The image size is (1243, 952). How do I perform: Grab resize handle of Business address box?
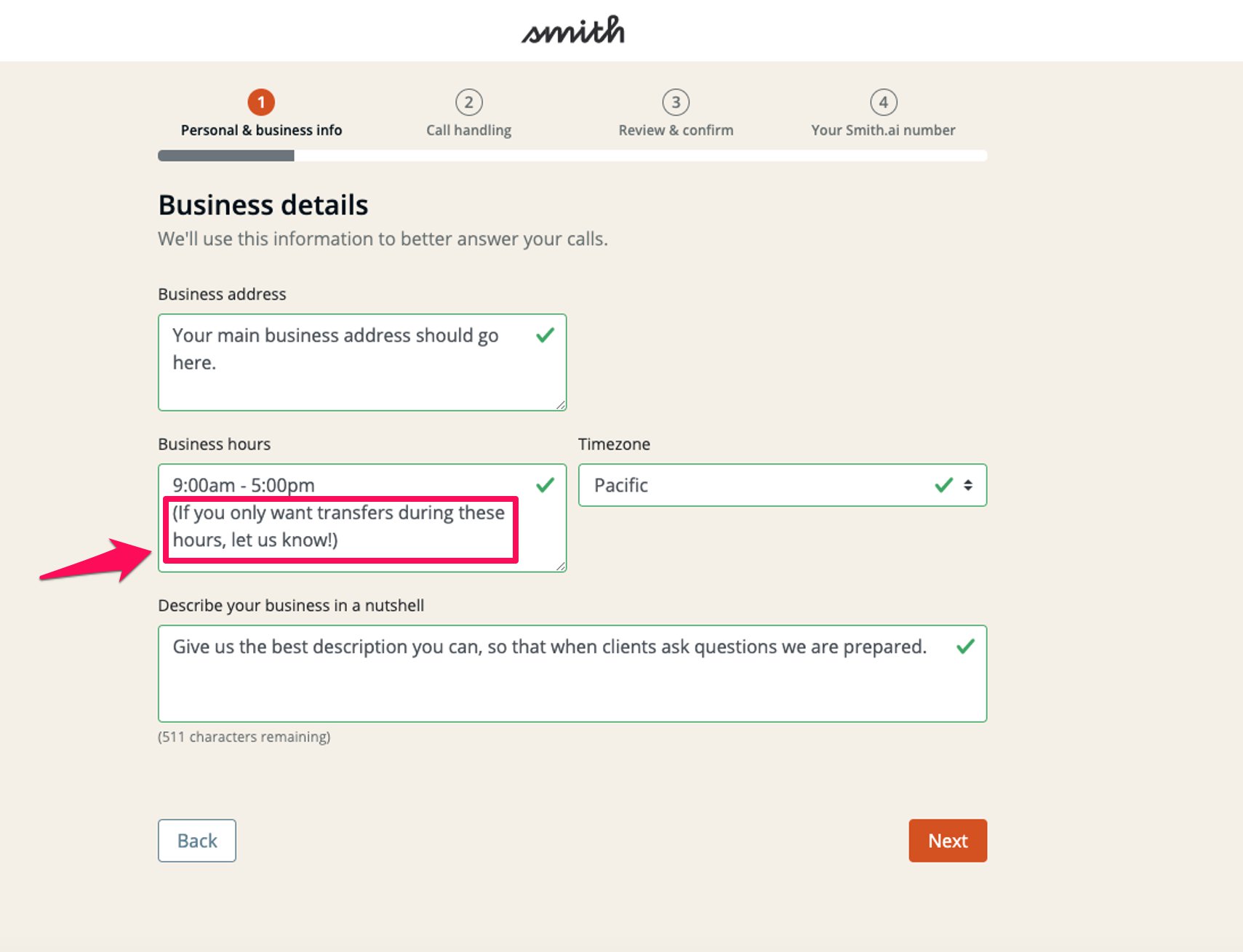pos(561,405)
